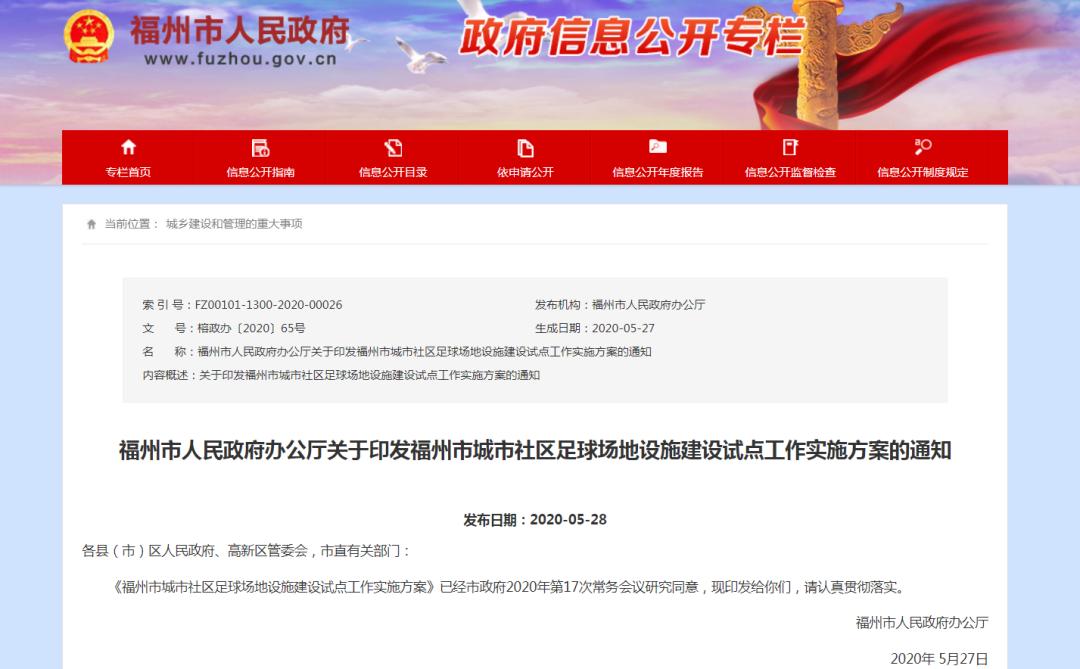Select the document icon above 信息公开目录

tap(392, 148)
